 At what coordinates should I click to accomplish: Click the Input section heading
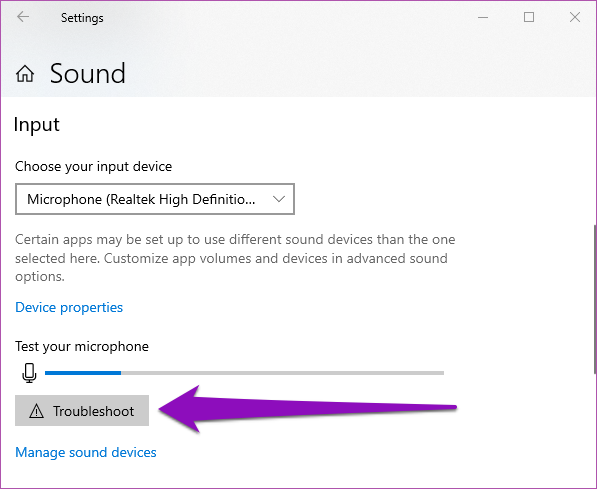pos(37,125)
